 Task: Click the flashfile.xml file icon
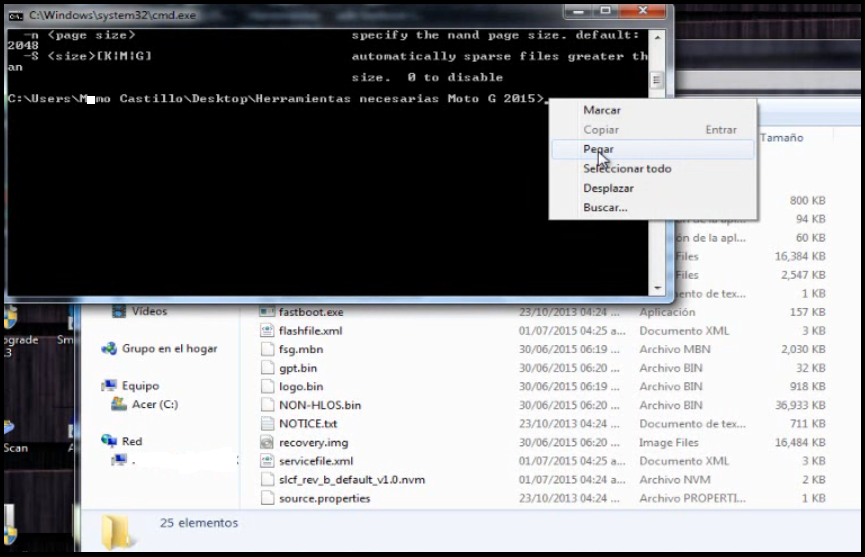(x=267, y=330)
